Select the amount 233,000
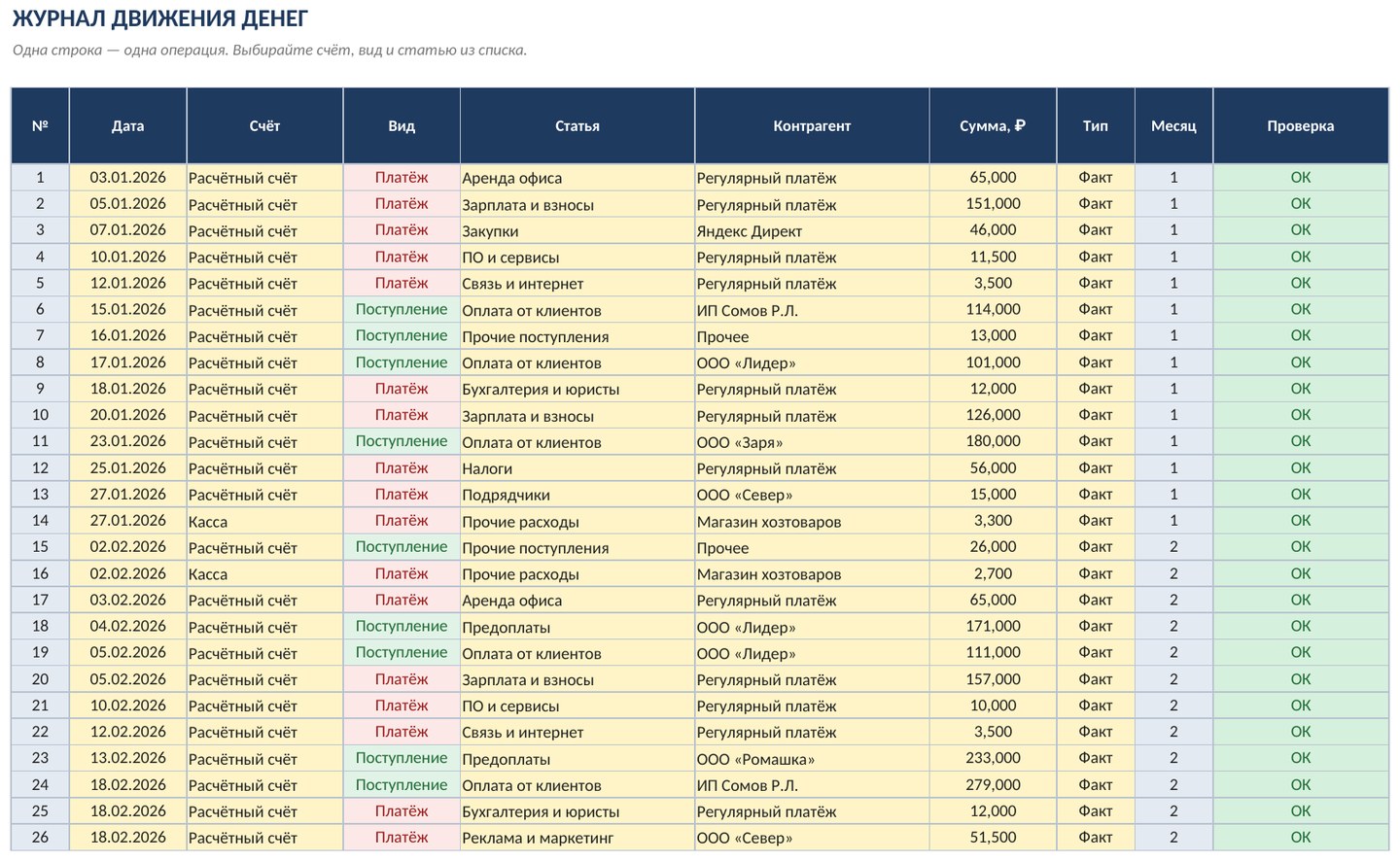 993,758
